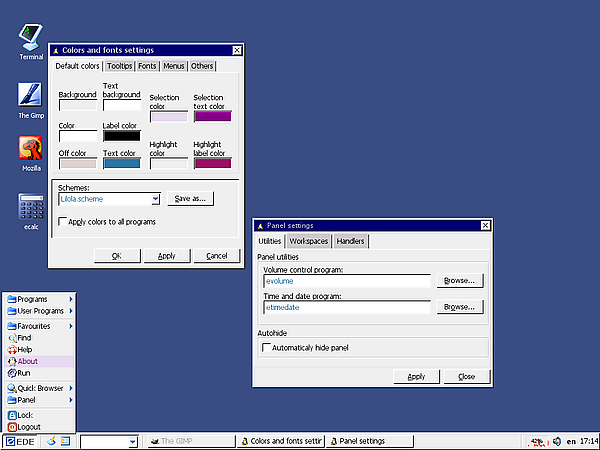Open the ecalc calculator icon
The width and height of the screenshot is (600, 450).
(x=31, y=207)
